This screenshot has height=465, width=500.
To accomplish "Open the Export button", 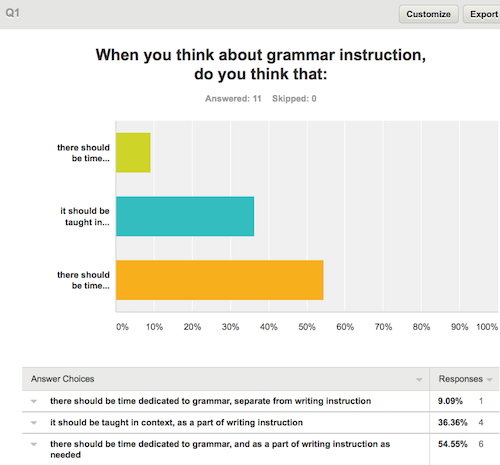I will click(x=483, y=14).
